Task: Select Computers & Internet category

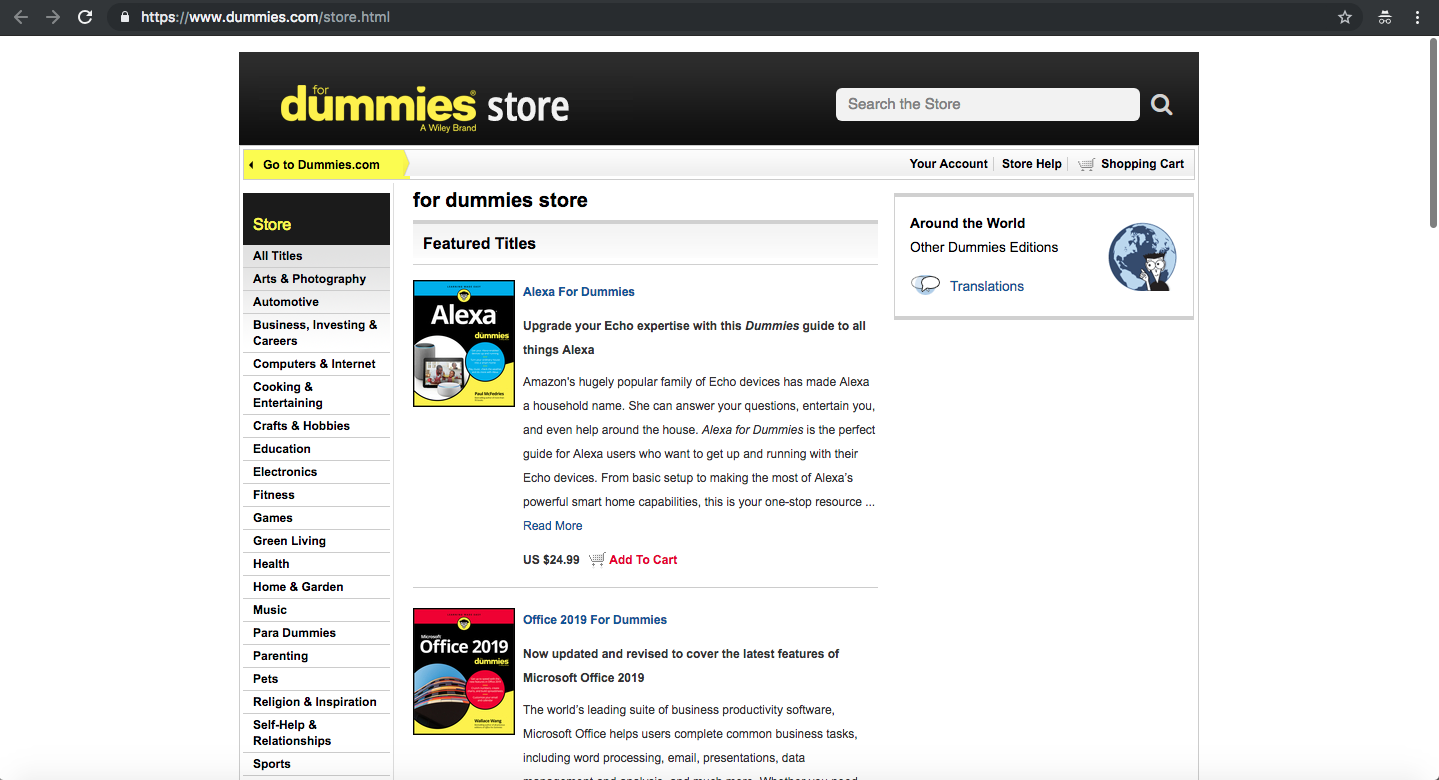Action: coord(316,364)
